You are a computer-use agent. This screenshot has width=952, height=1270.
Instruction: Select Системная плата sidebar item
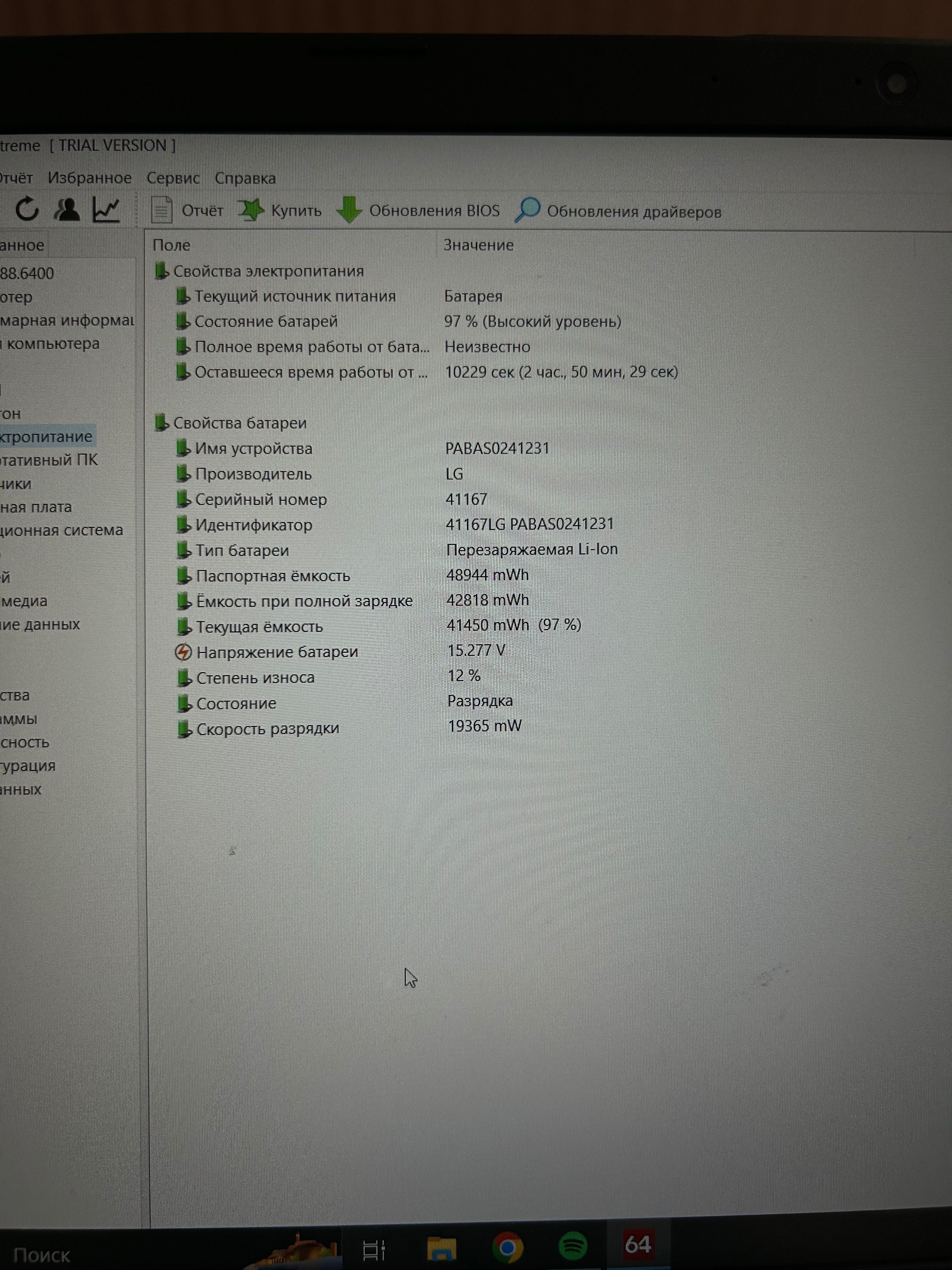click(x=36, y=507)
